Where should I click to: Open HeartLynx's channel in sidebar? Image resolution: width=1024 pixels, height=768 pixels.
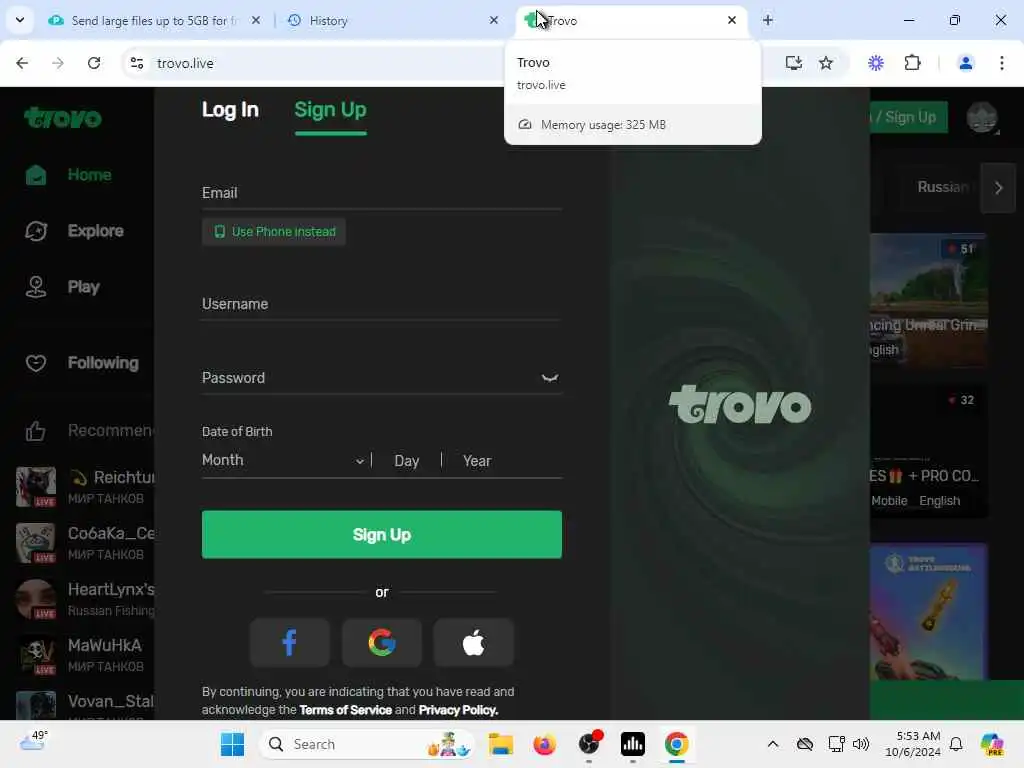(85, 599)
